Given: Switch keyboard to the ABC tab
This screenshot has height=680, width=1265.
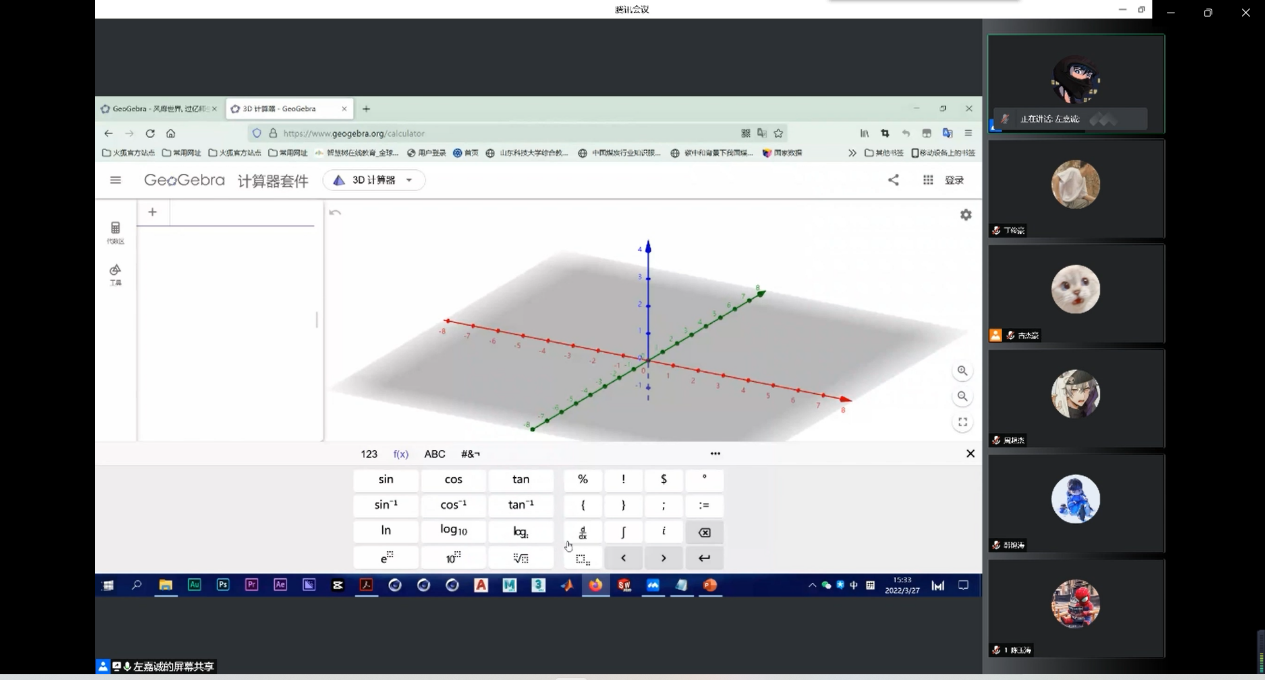Looking at the screenshot, I should click(x=435, y=454).
